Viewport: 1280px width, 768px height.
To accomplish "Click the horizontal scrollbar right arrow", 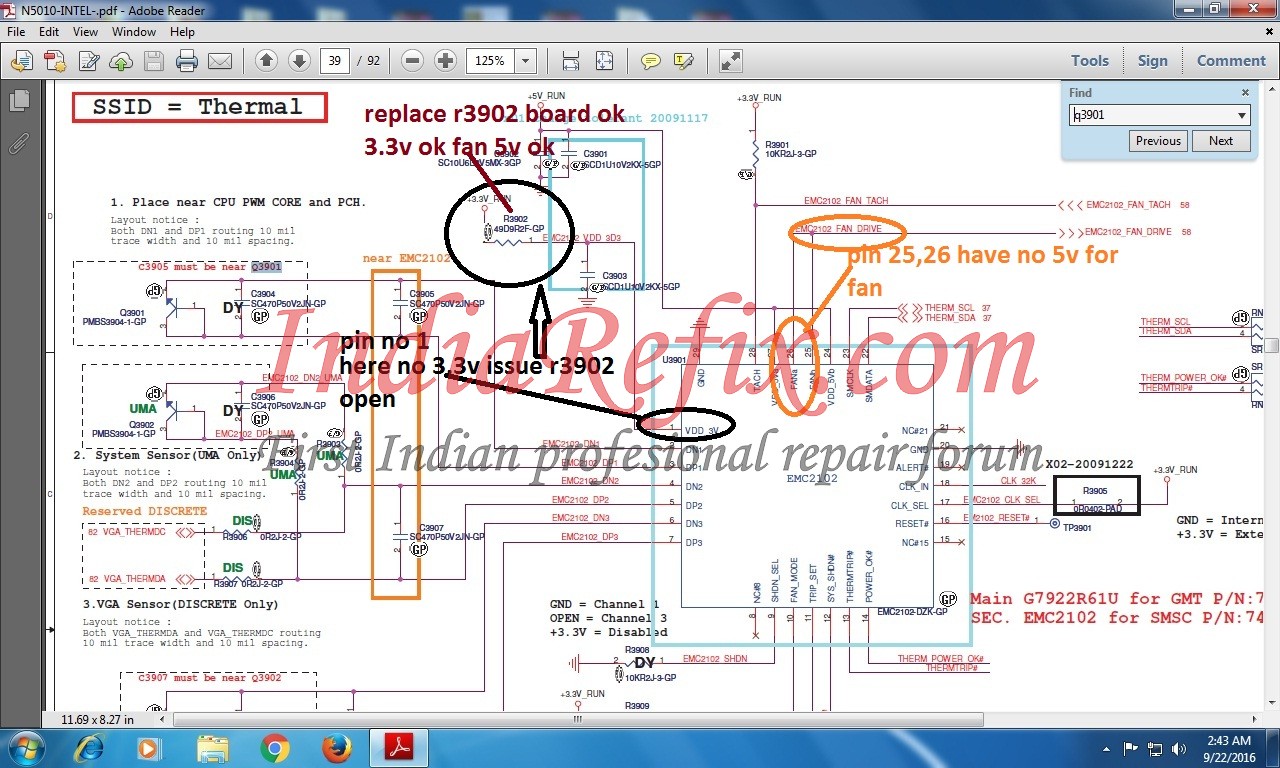I will [x=1254, y=719].
